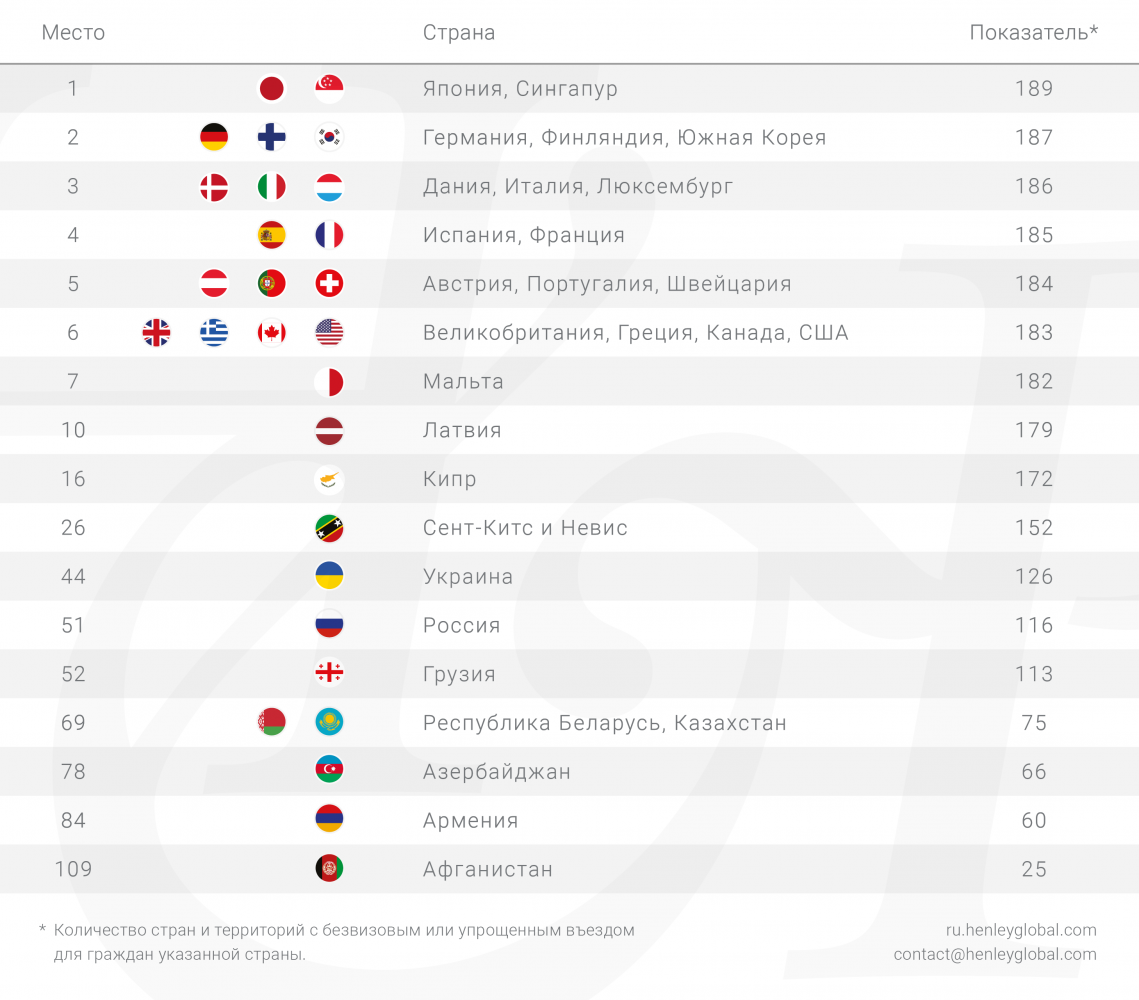Click the Japan flag icon
This screenshot has height=1000, width=1139.
point(271,88)
